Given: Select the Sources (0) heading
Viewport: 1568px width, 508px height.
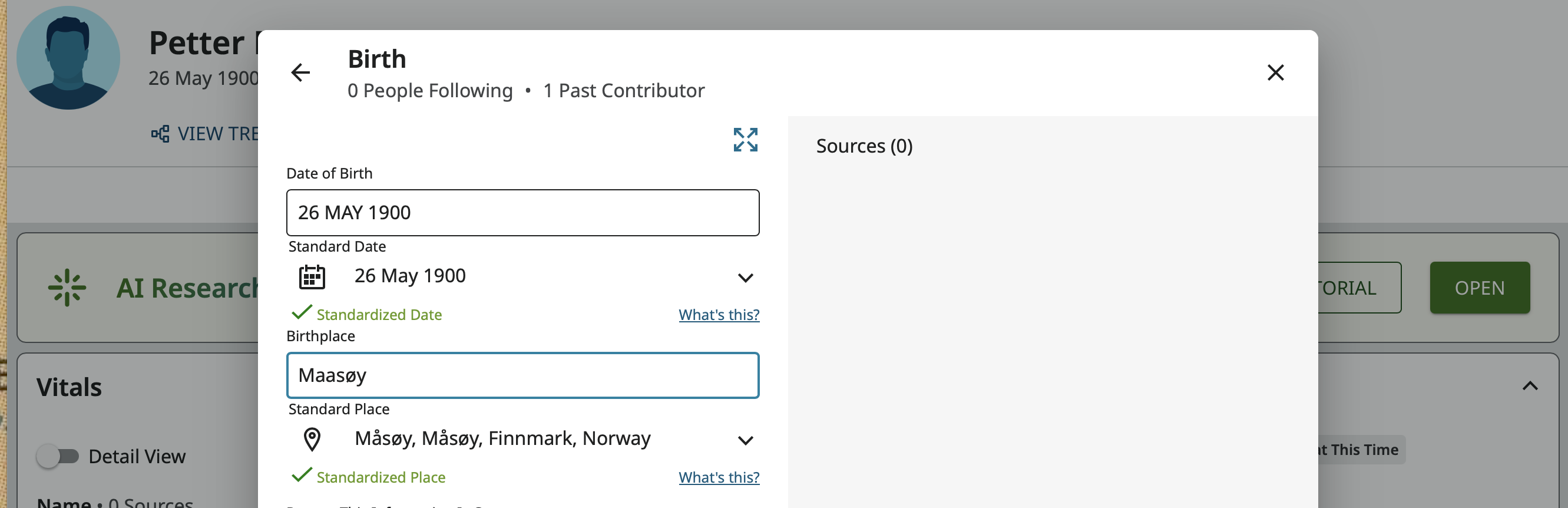Looking at the screenshot, I should tap(864, 146).
